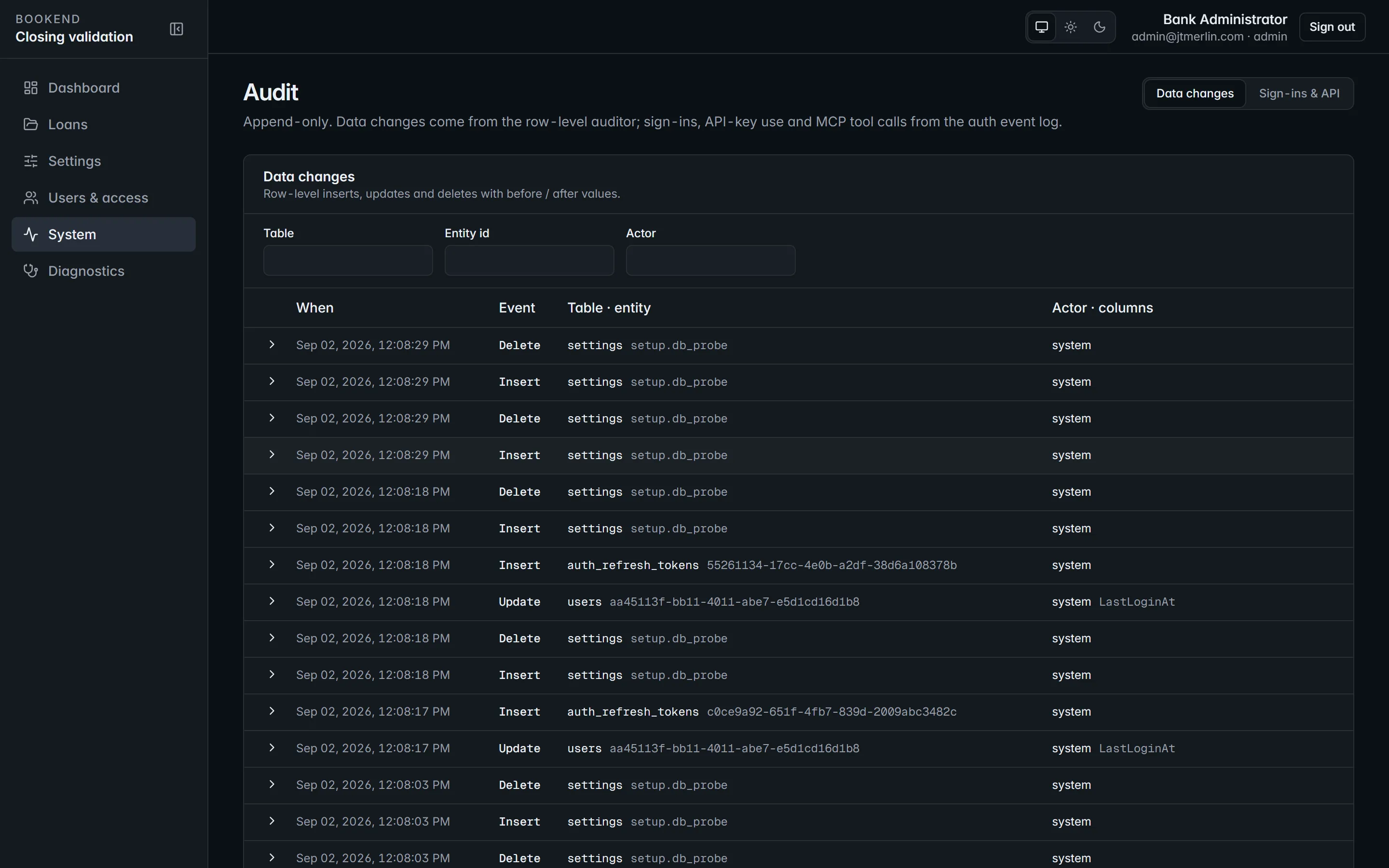The image size is (1389, 868).
Task: Open Settings via its sliders icon
Action: pyautogui.click(x=30, y=162)
